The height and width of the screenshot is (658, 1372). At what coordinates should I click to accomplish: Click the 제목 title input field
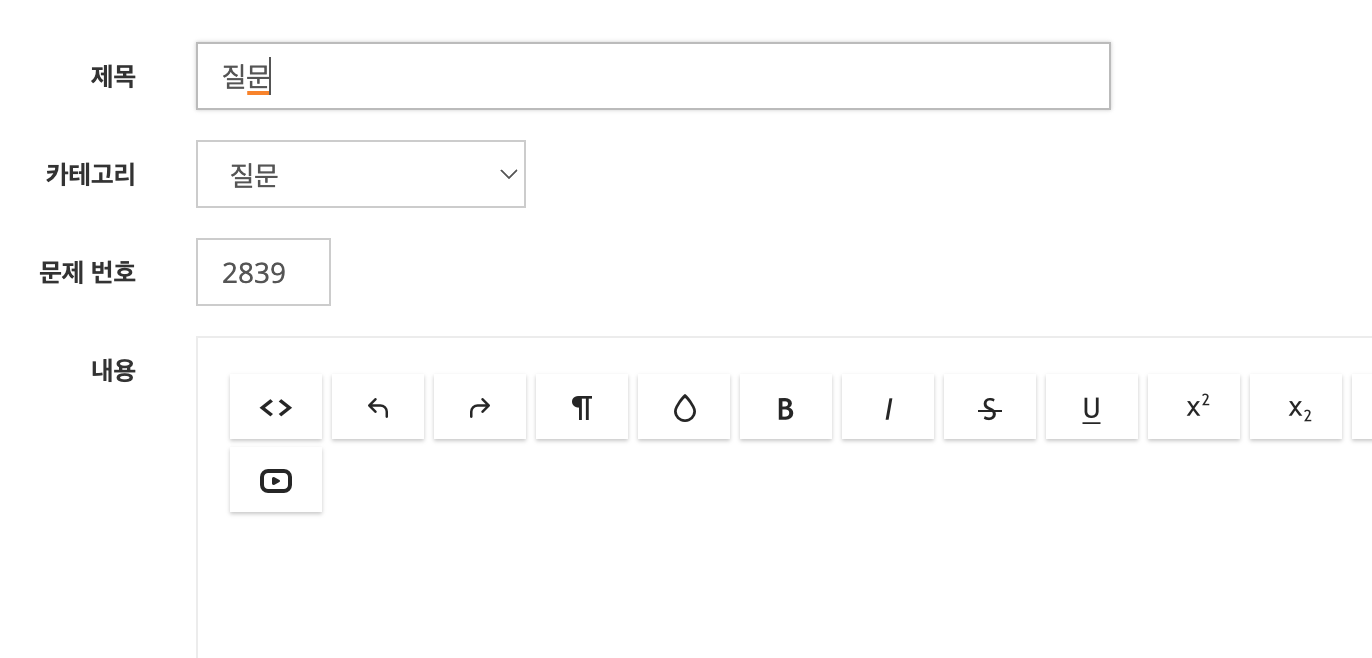[x=653, y=76]
